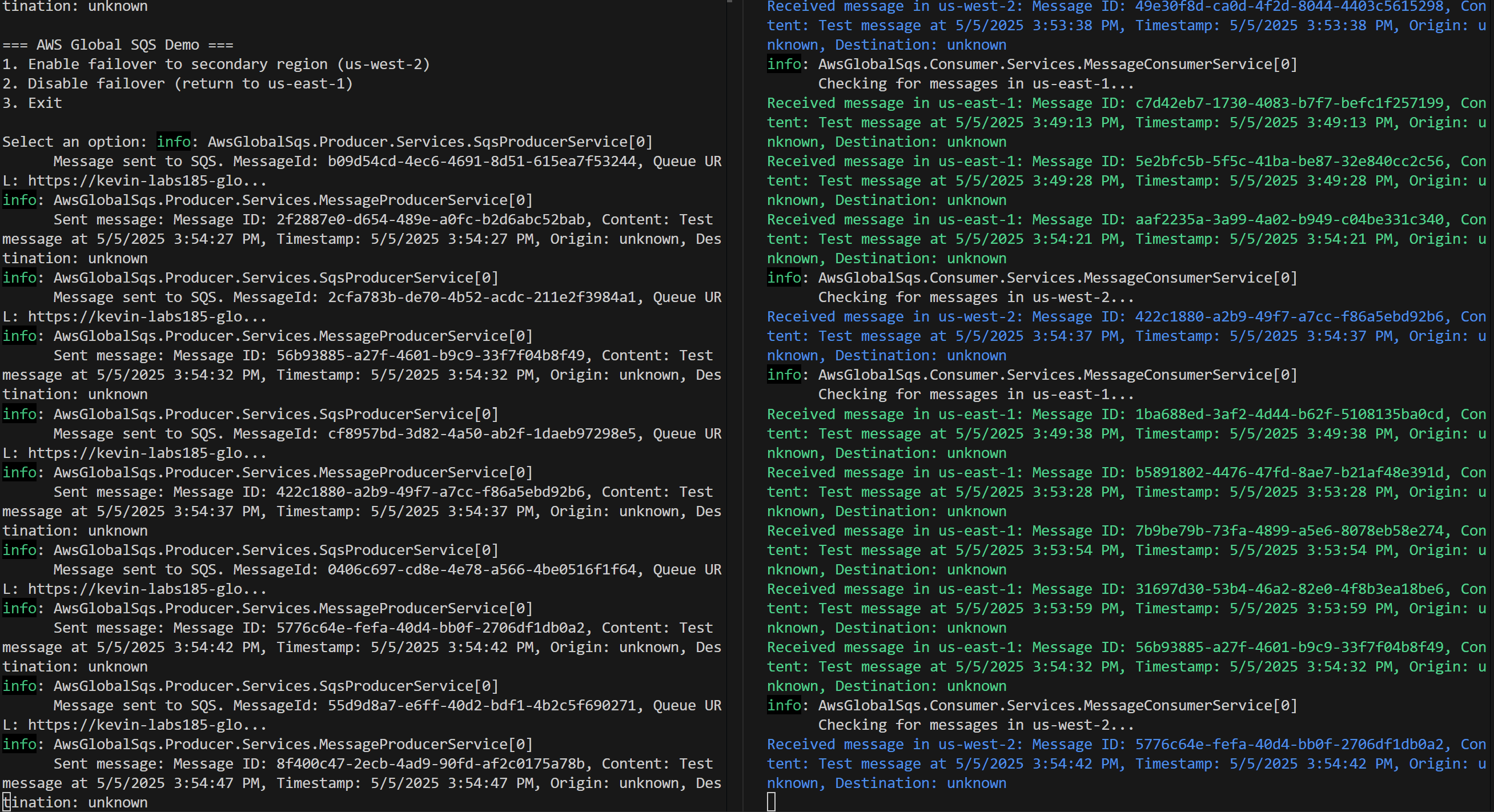Click received Message ID b5891802-4476-47fd-8ae7-b21af48e391d
The image size is (1494, 812).
coord(1289,473)
